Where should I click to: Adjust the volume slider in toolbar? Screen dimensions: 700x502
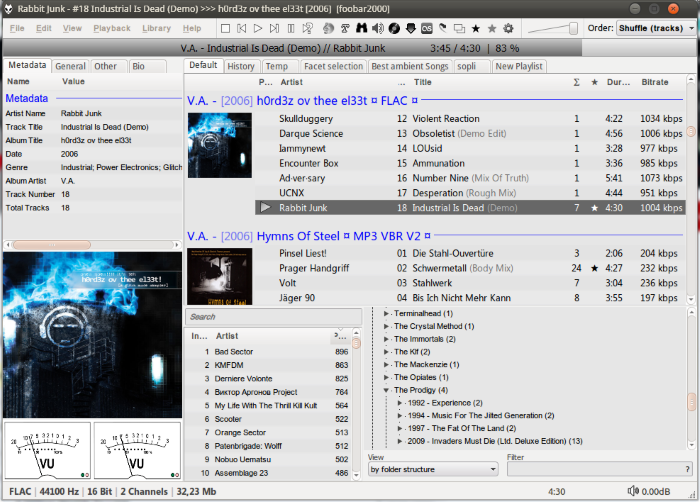point(573,28)
